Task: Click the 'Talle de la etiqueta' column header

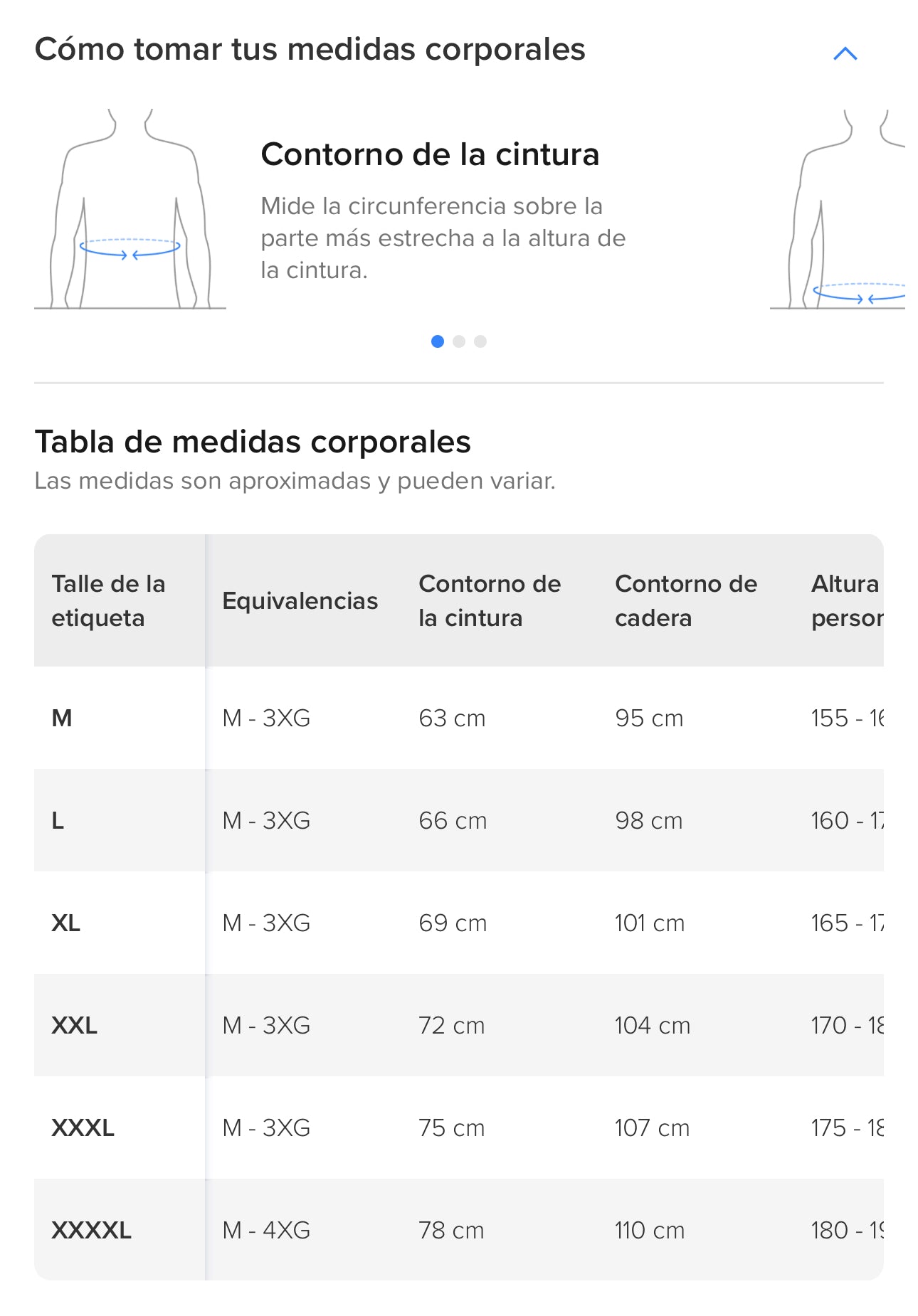Action: point(108,600)
